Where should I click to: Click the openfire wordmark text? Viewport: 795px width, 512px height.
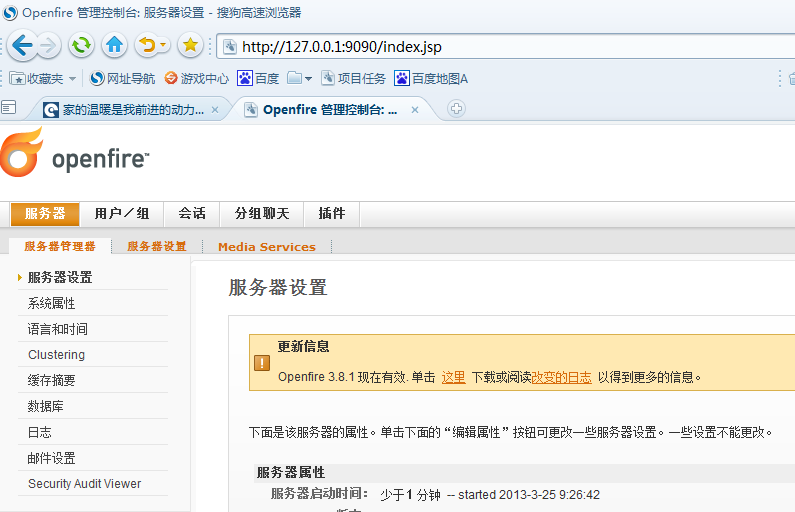(100, 159)
